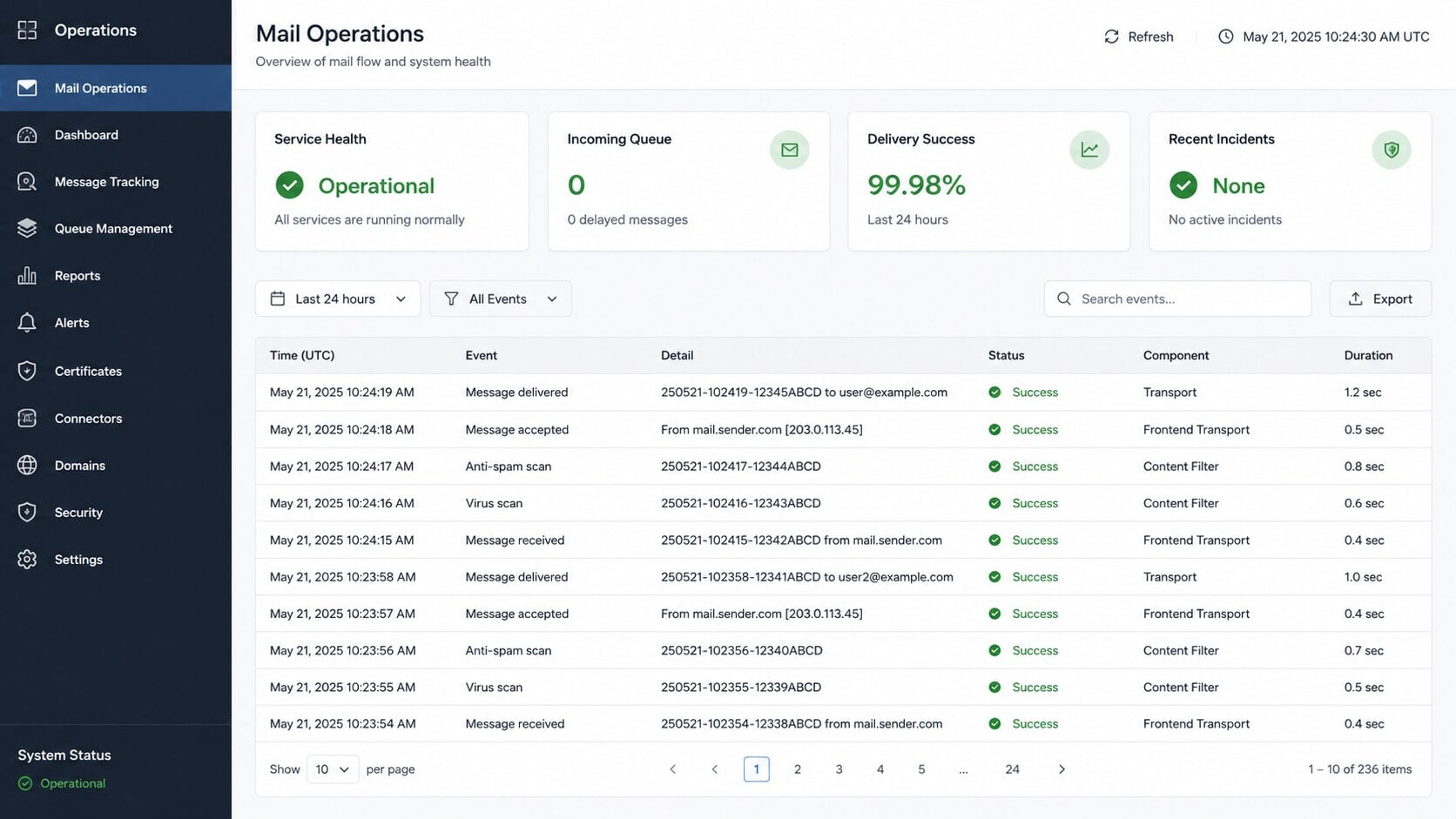Open Mail Operations in sidebar

(116, 88)
